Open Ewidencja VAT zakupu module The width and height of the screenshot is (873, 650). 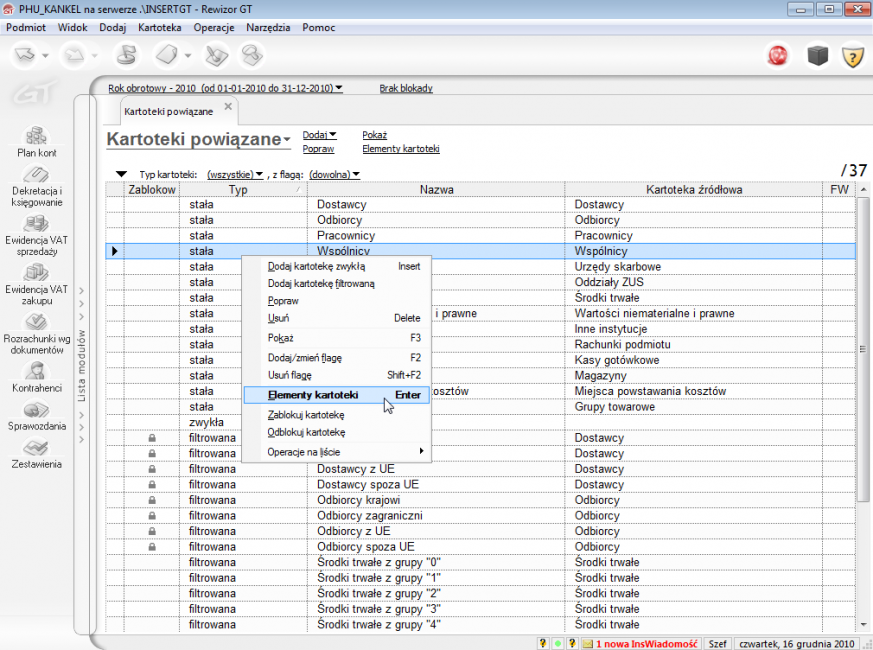tap(37, 271)
